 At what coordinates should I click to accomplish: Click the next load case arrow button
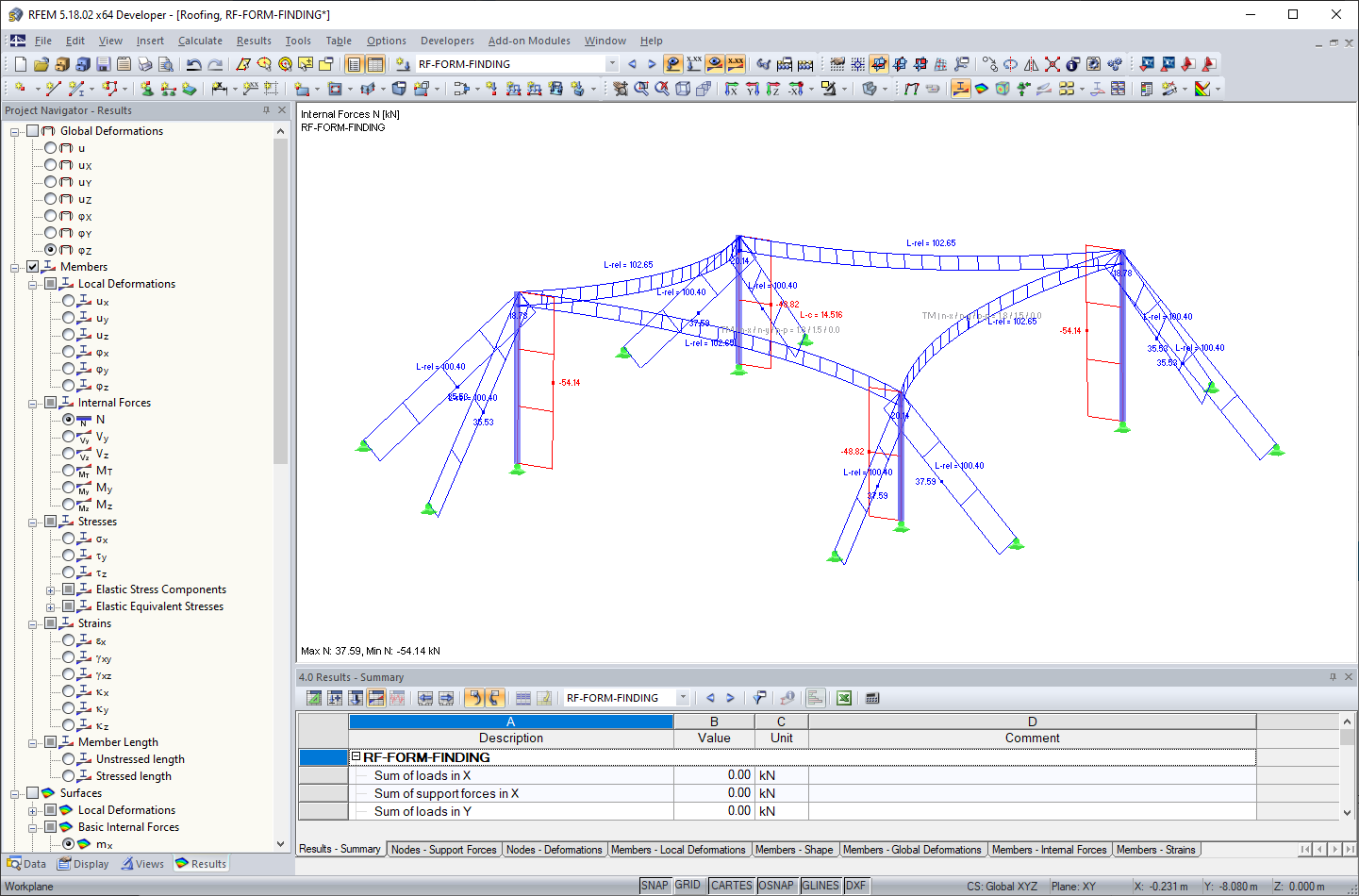[652, 63]
